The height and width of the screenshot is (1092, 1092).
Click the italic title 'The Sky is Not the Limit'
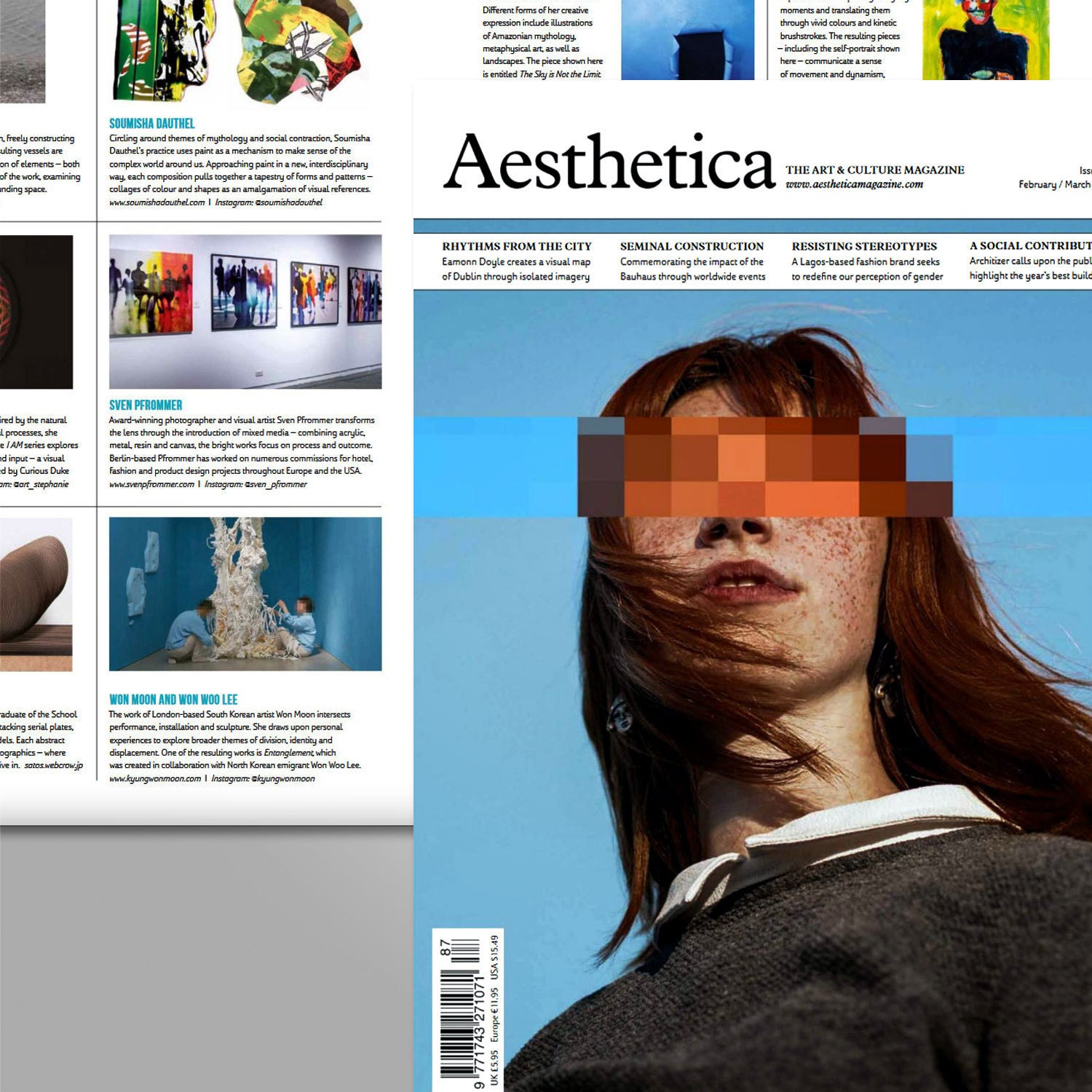(x=561, y=74)
